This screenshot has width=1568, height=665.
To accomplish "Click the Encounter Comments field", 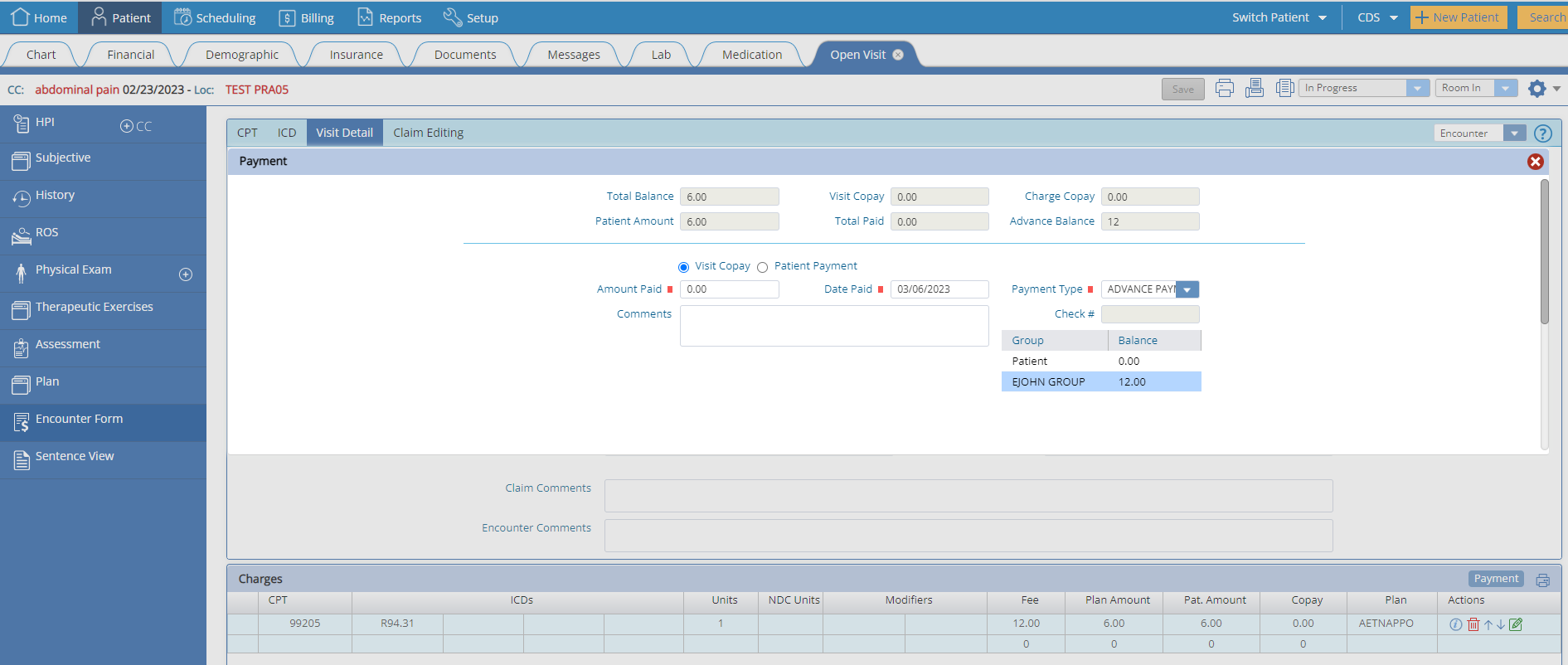I will pos(968,536).
